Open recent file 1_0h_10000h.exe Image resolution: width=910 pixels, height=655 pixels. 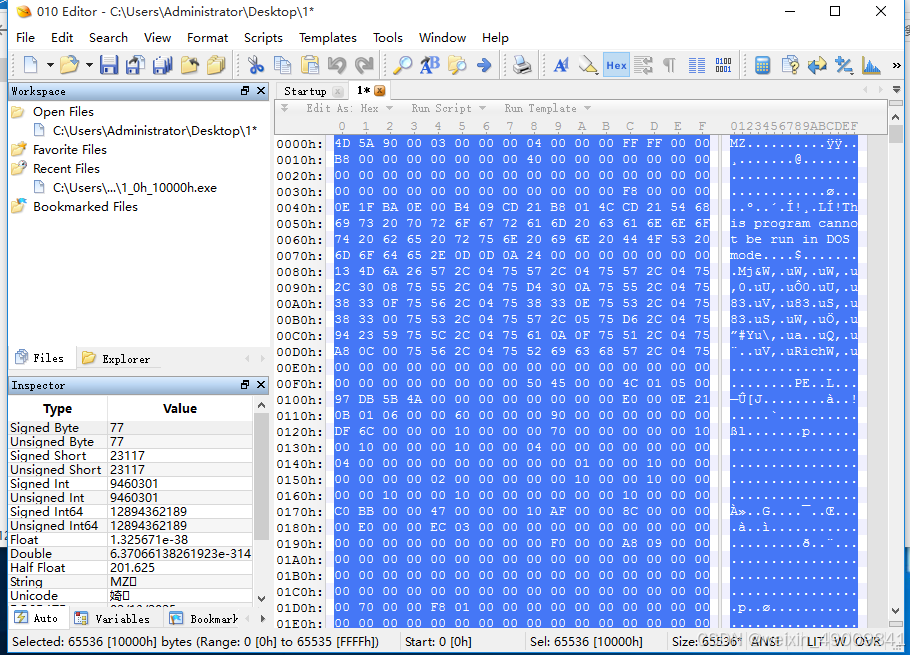coord(135,188)
